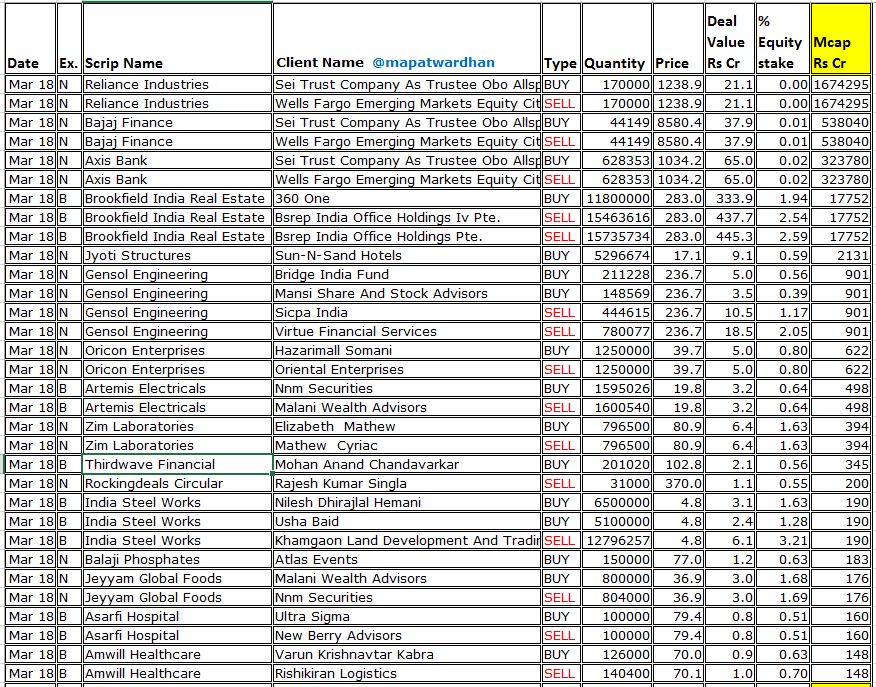Select the 445.3 deal value cell
The height and width of the screenshot is (687, 876).
pyautogui.click(x=729, y=237)
